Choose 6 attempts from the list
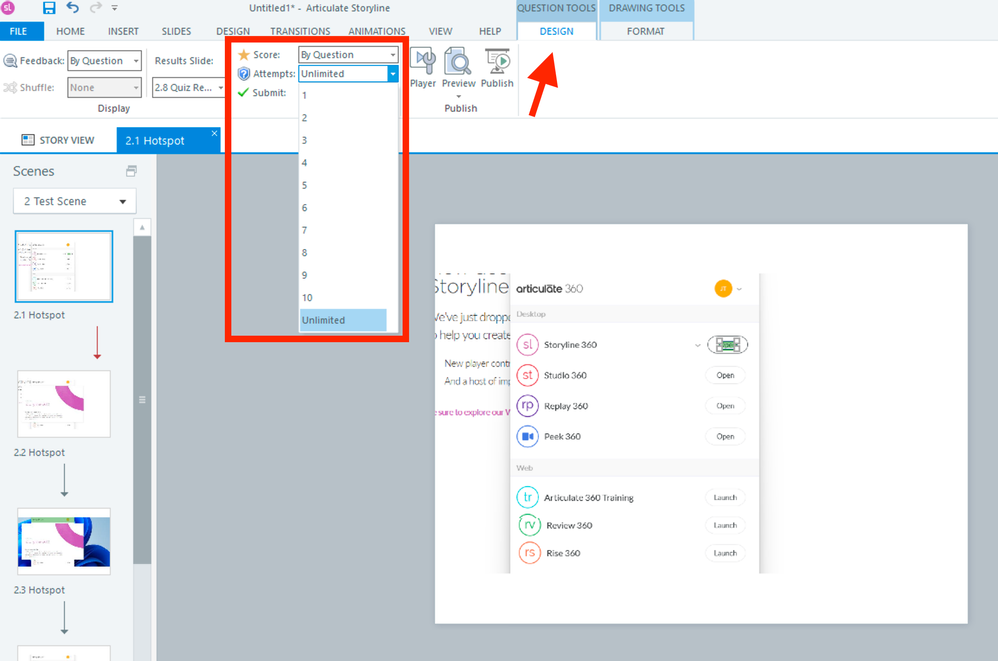Image resolution: width=998 pixels, height=661 pixels. [343, 207]
